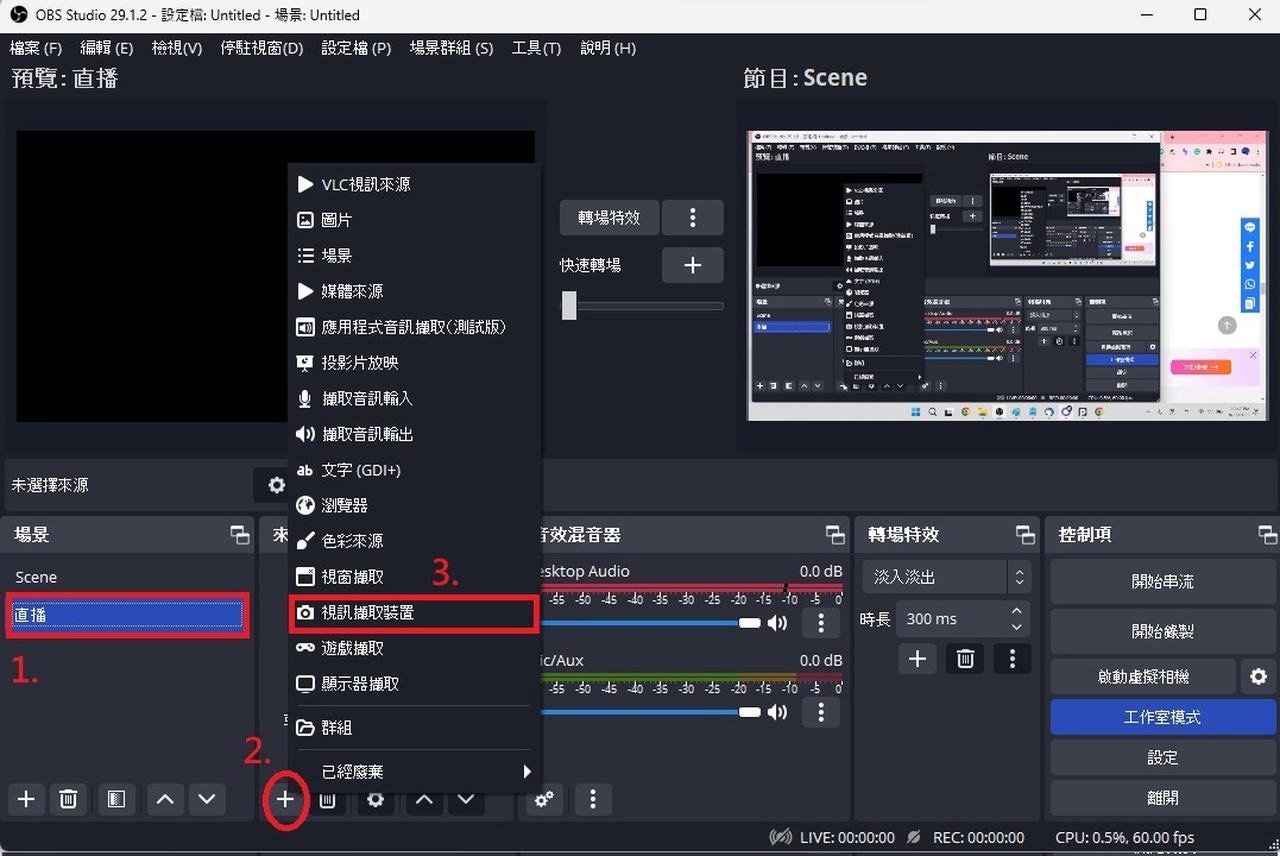
Task: Choose 色彩來源 source type
Action: (x=415, y=541)
